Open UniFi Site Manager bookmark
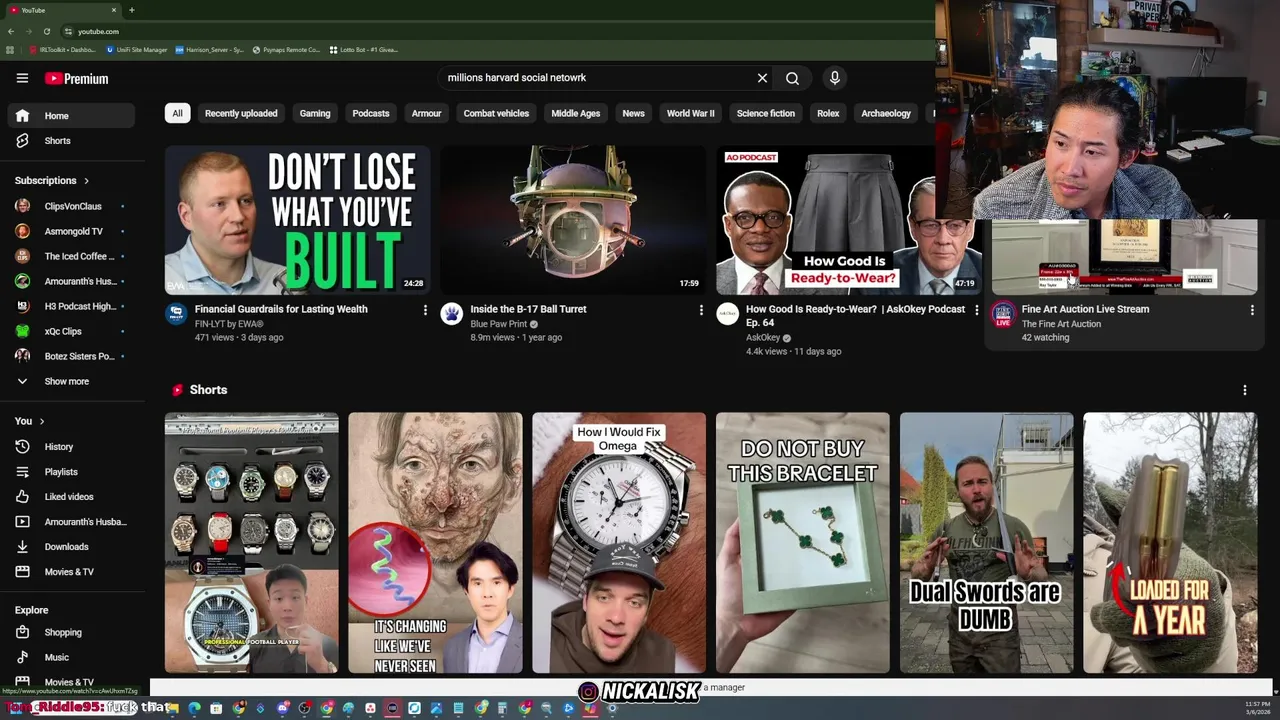Screen dimensions: 1280x720 click(x=136, y=50)
